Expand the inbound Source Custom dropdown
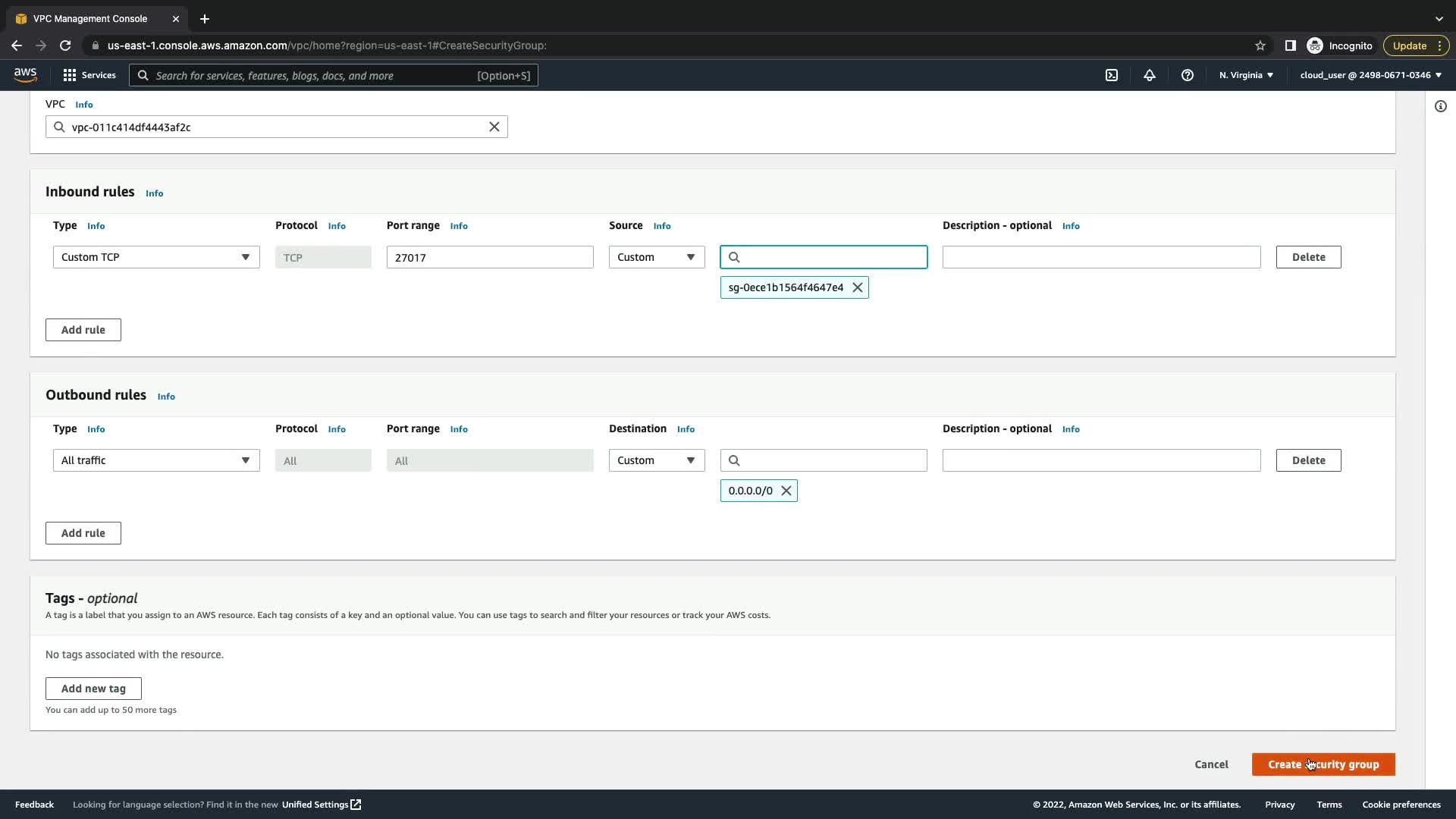The image size is (1456, 819). point(657,257)
